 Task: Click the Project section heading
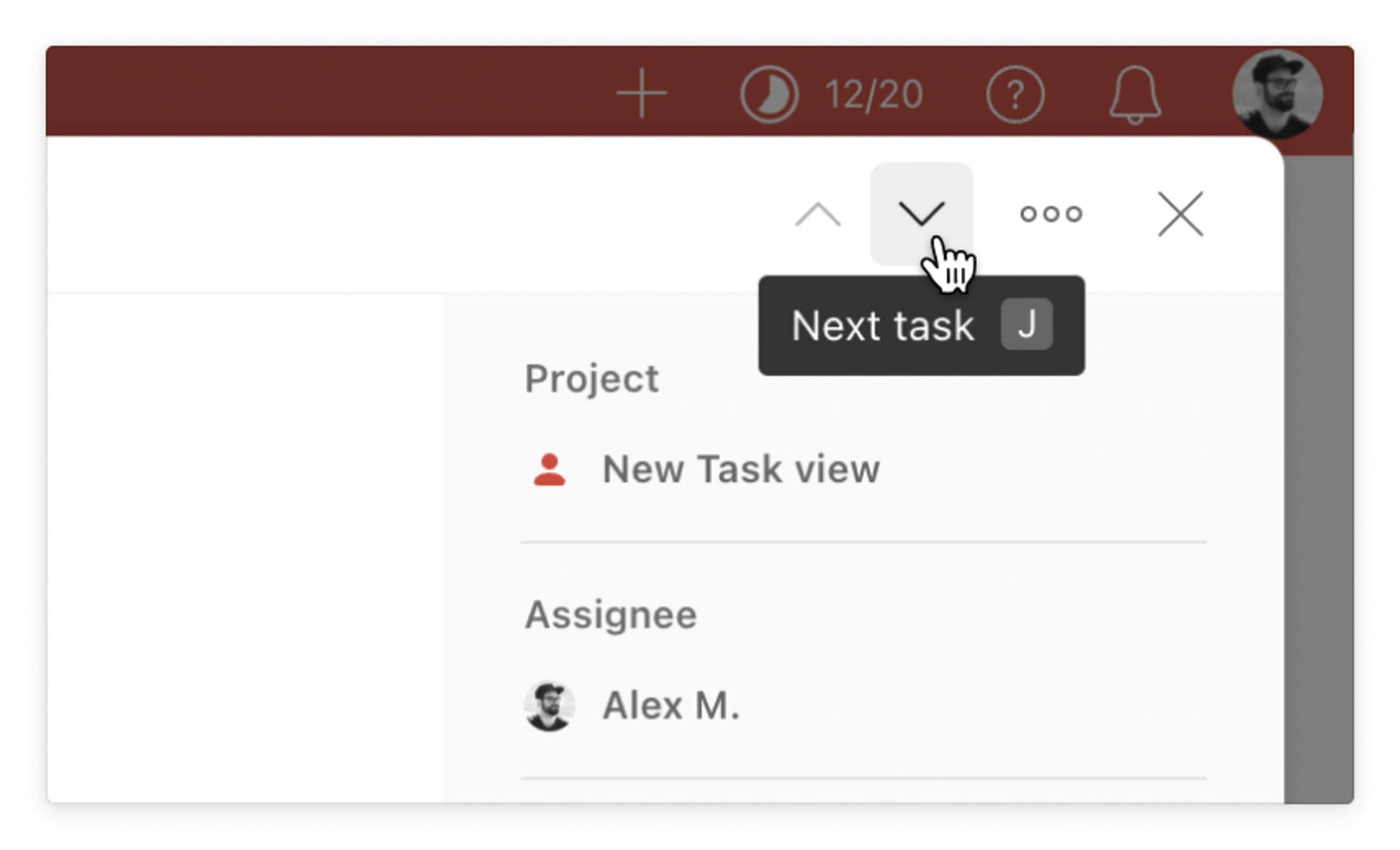[593, 378]
